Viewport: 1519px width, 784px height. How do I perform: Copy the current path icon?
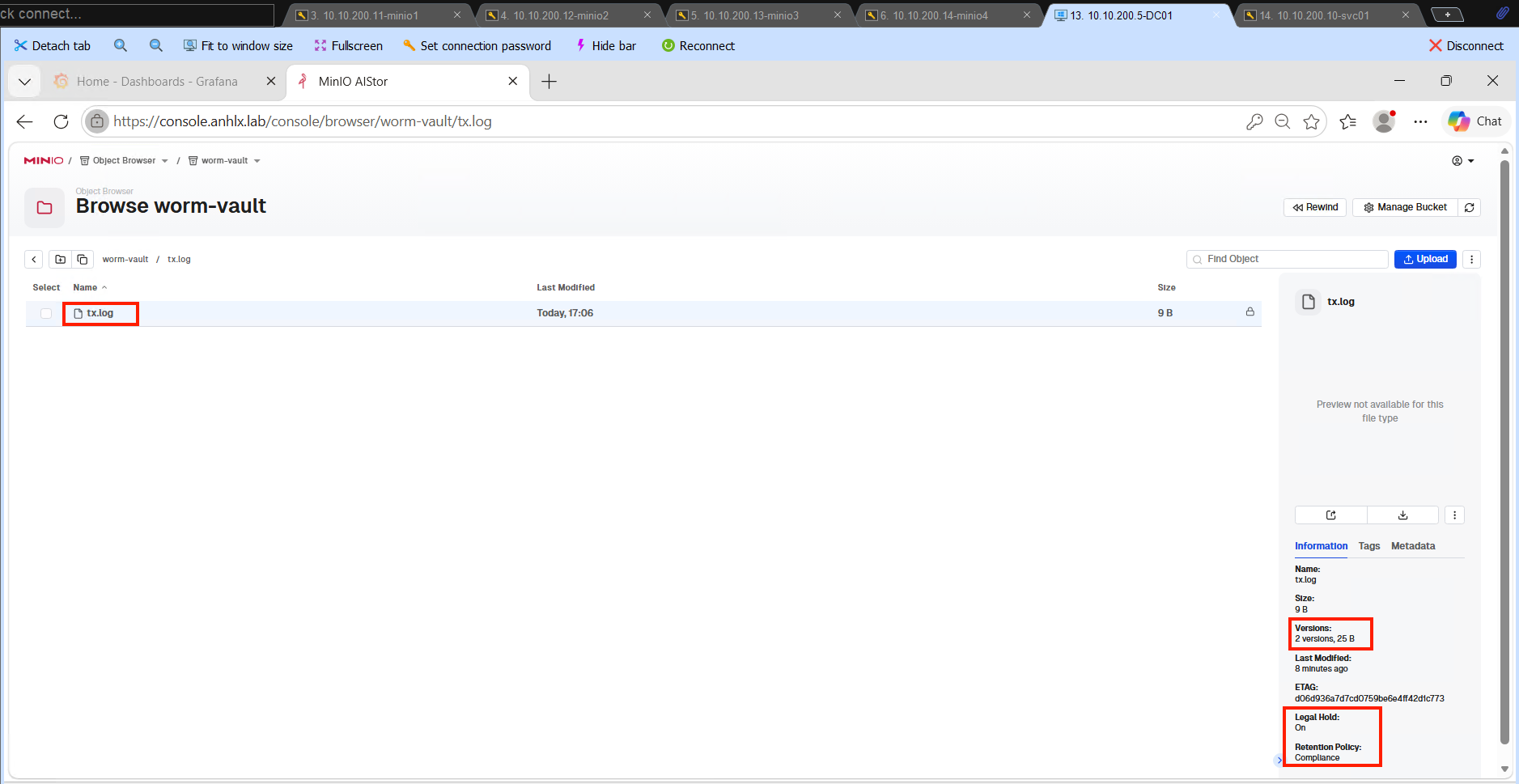pyautogui.click(x=83, y=259)
